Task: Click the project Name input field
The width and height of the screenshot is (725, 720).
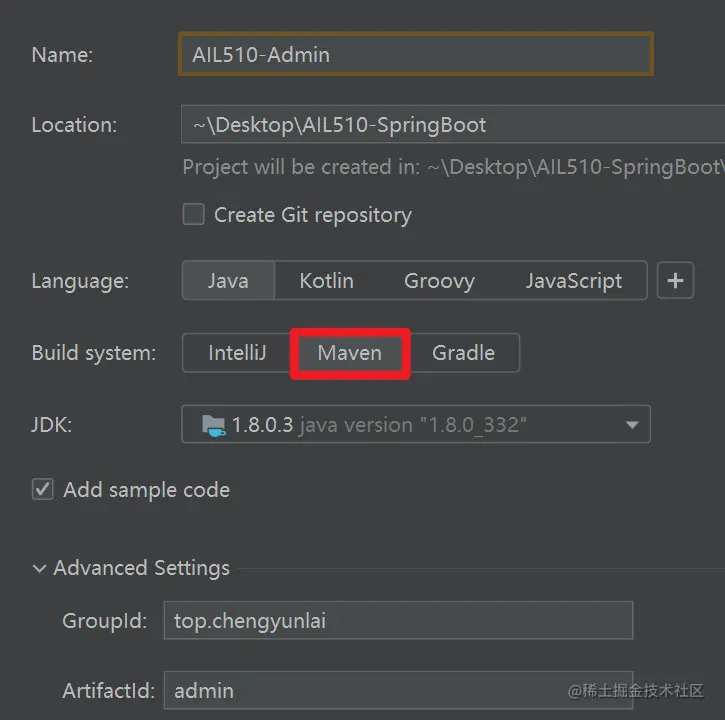Action: pyautogui.click(x=415, y=55)
